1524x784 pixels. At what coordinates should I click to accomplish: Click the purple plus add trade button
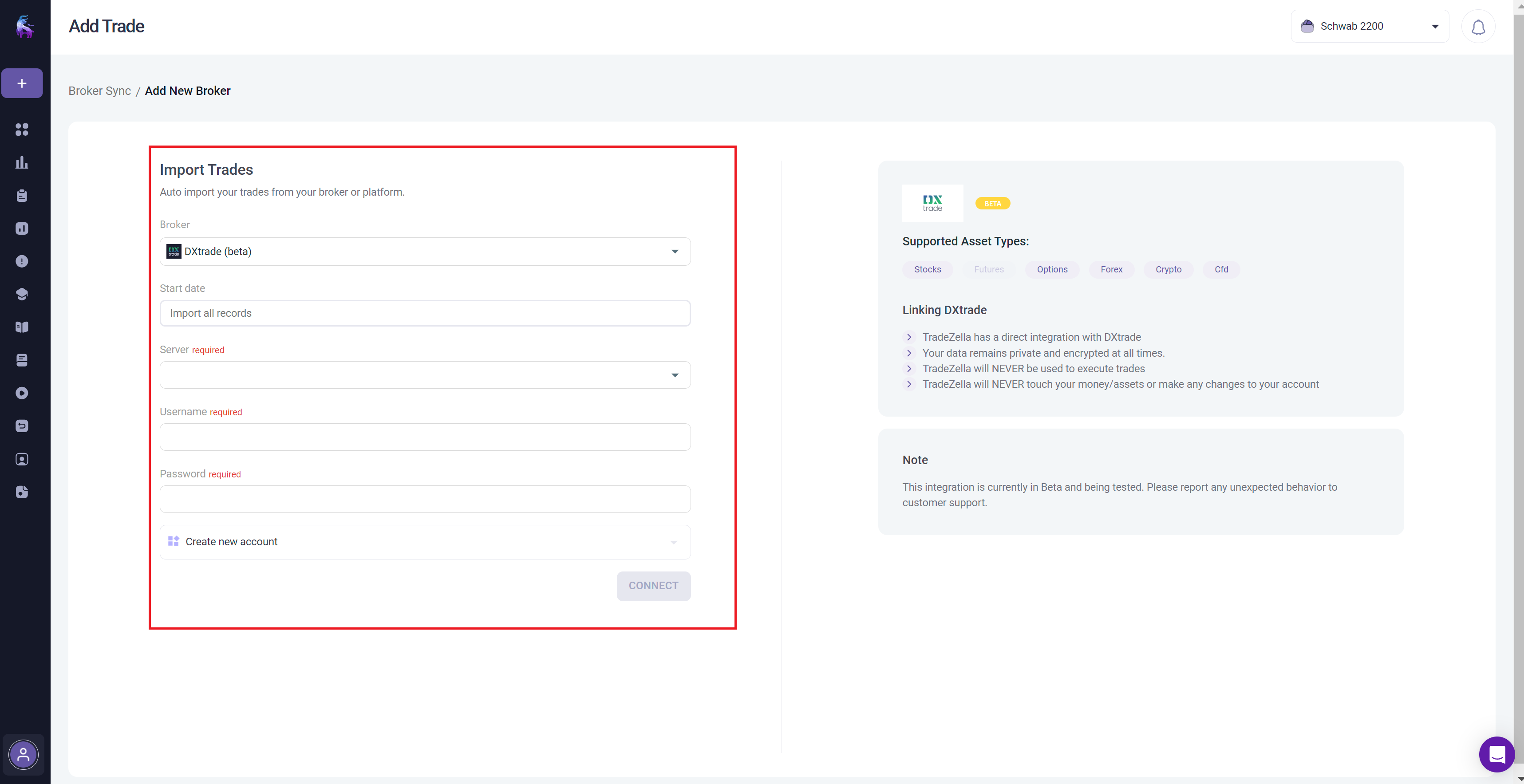point(22,83)
